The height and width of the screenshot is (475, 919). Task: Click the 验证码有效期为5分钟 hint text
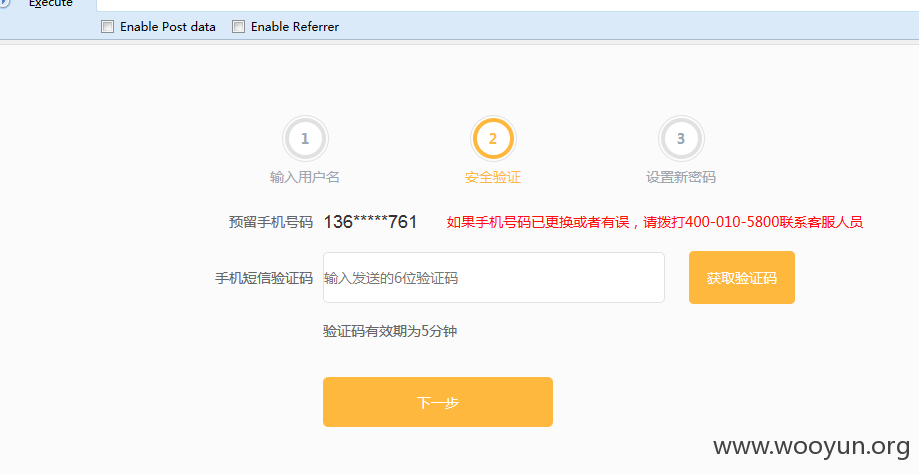(390, 331)
